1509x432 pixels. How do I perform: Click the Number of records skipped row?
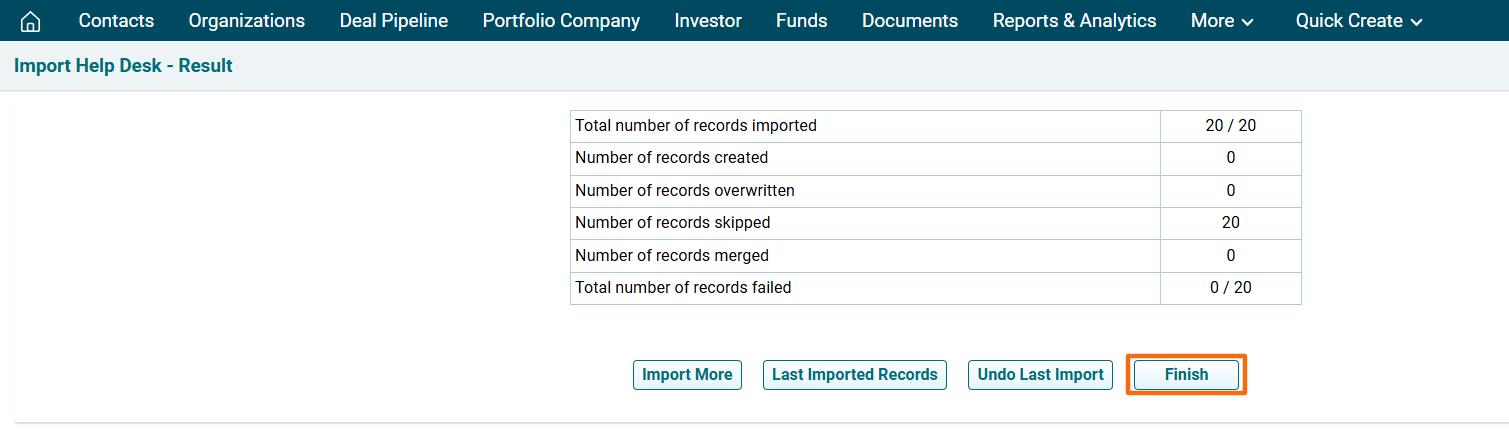672,223
